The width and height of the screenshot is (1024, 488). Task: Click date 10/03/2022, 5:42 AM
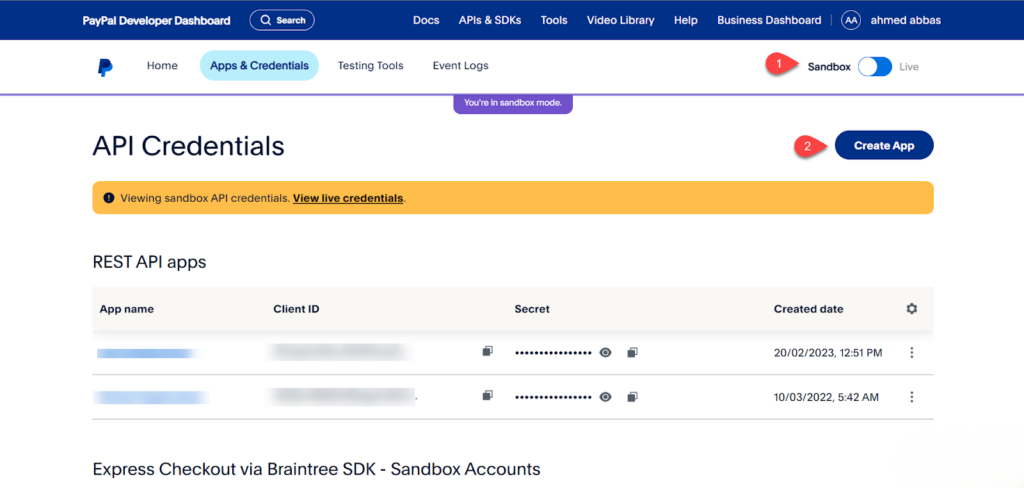tap(827, 397)
